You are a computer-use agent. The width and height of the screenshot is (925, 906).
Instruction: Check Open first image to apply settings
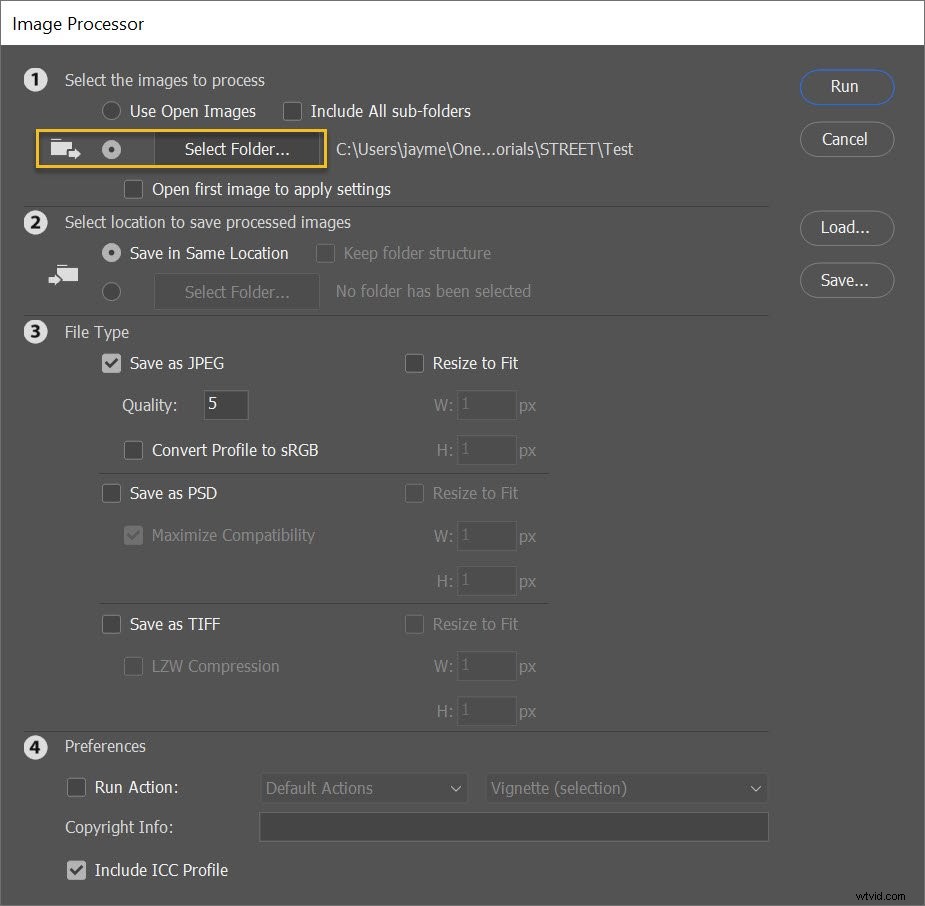coord(134,189)
